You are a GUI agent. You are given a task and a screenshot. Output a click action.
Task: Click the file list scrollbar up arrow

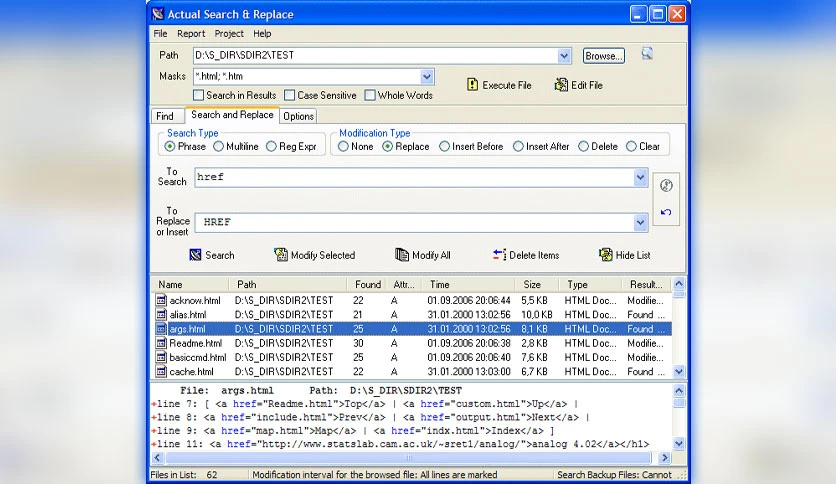click(x=679, y=284)
